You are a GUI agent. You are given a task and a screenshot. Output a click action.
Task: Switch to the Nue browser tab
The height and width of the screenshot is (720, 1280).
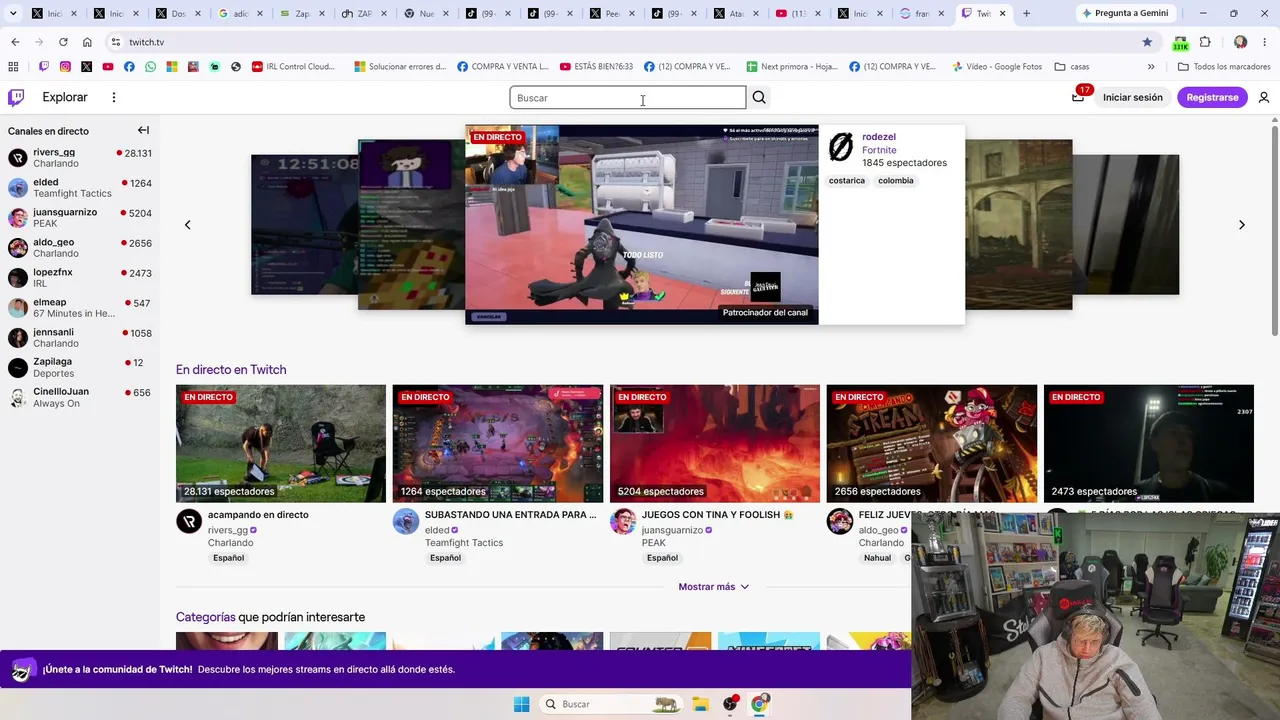pos(425,13)
